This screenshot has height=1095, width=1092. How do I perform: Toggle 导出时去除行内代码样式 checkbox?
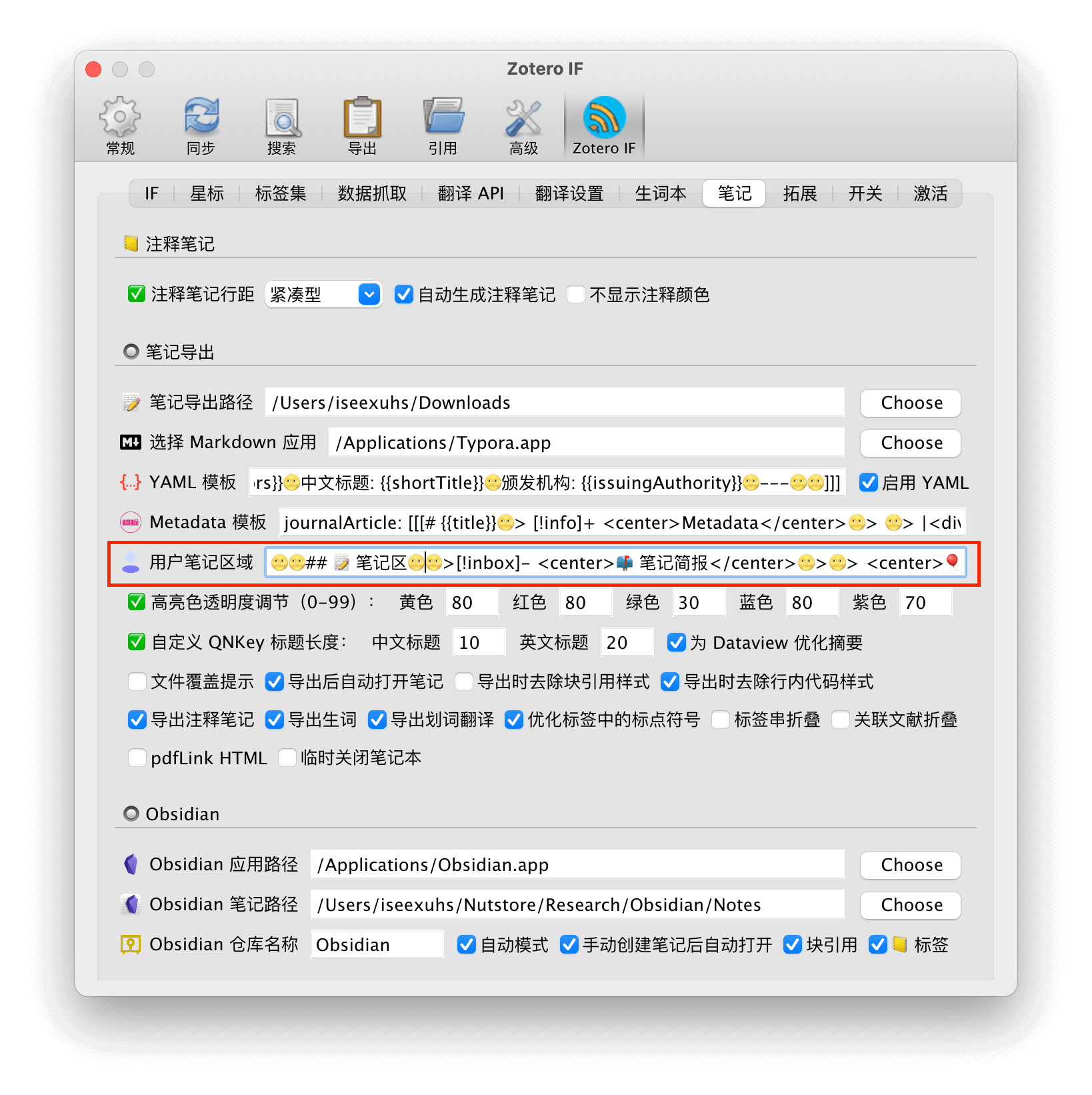(x=669, y=682)
